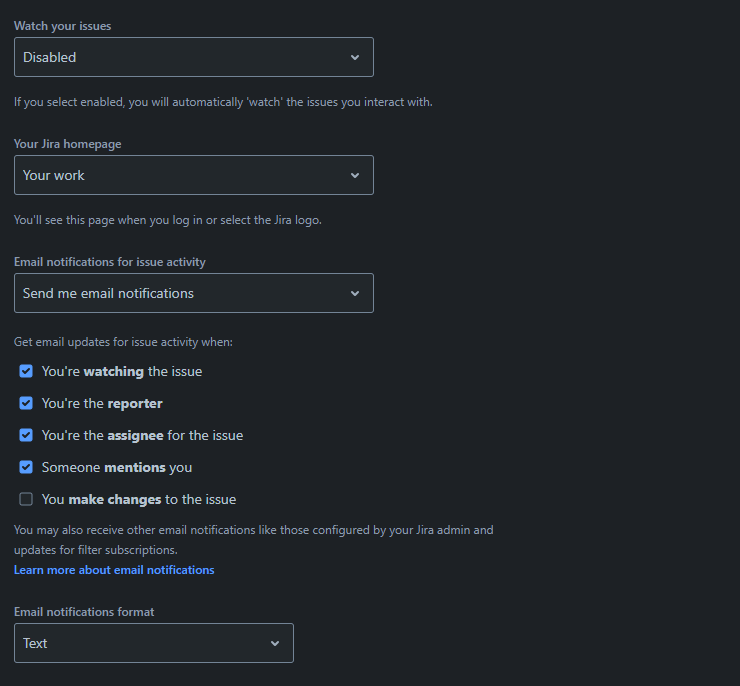Viewport: 740px width, 686px height.
Task: Enable the You make changes checkbox
Action: [x=26, y=499]
